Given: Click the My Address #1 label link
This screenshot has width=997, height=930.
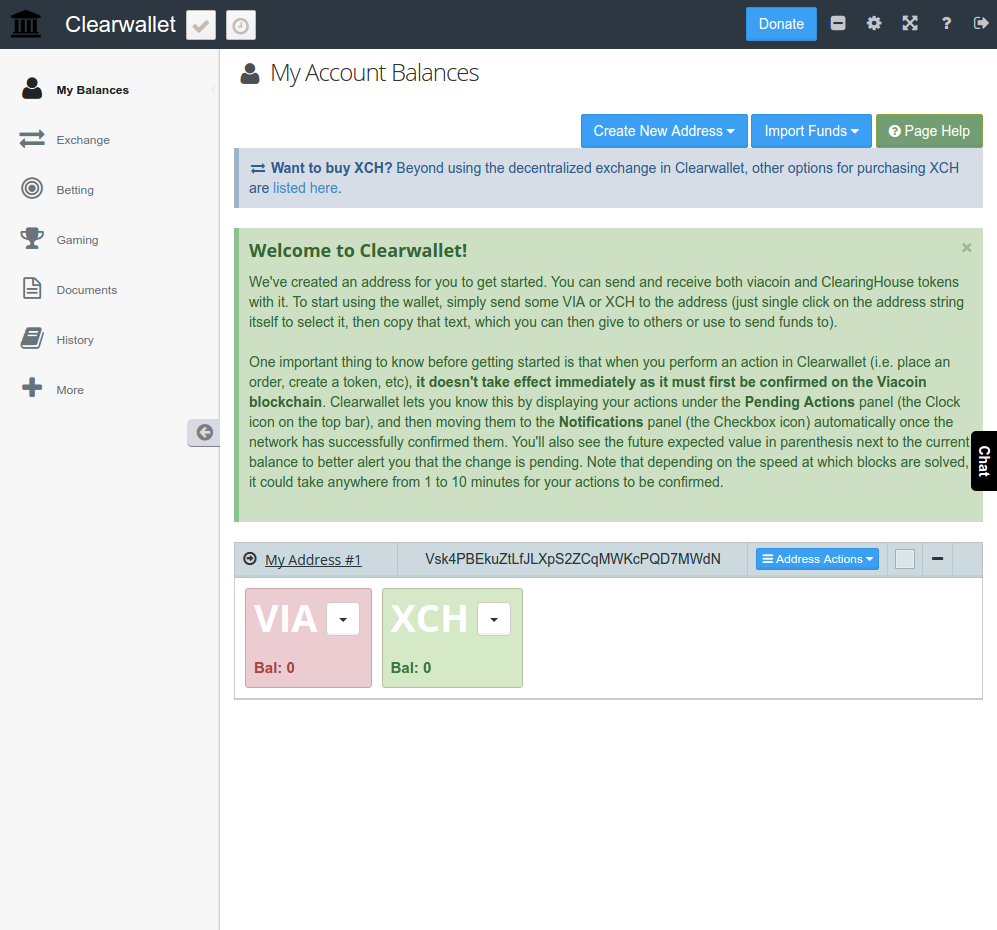Looking at the screenshot, I should pyautogui.click(x=313, y=560).
